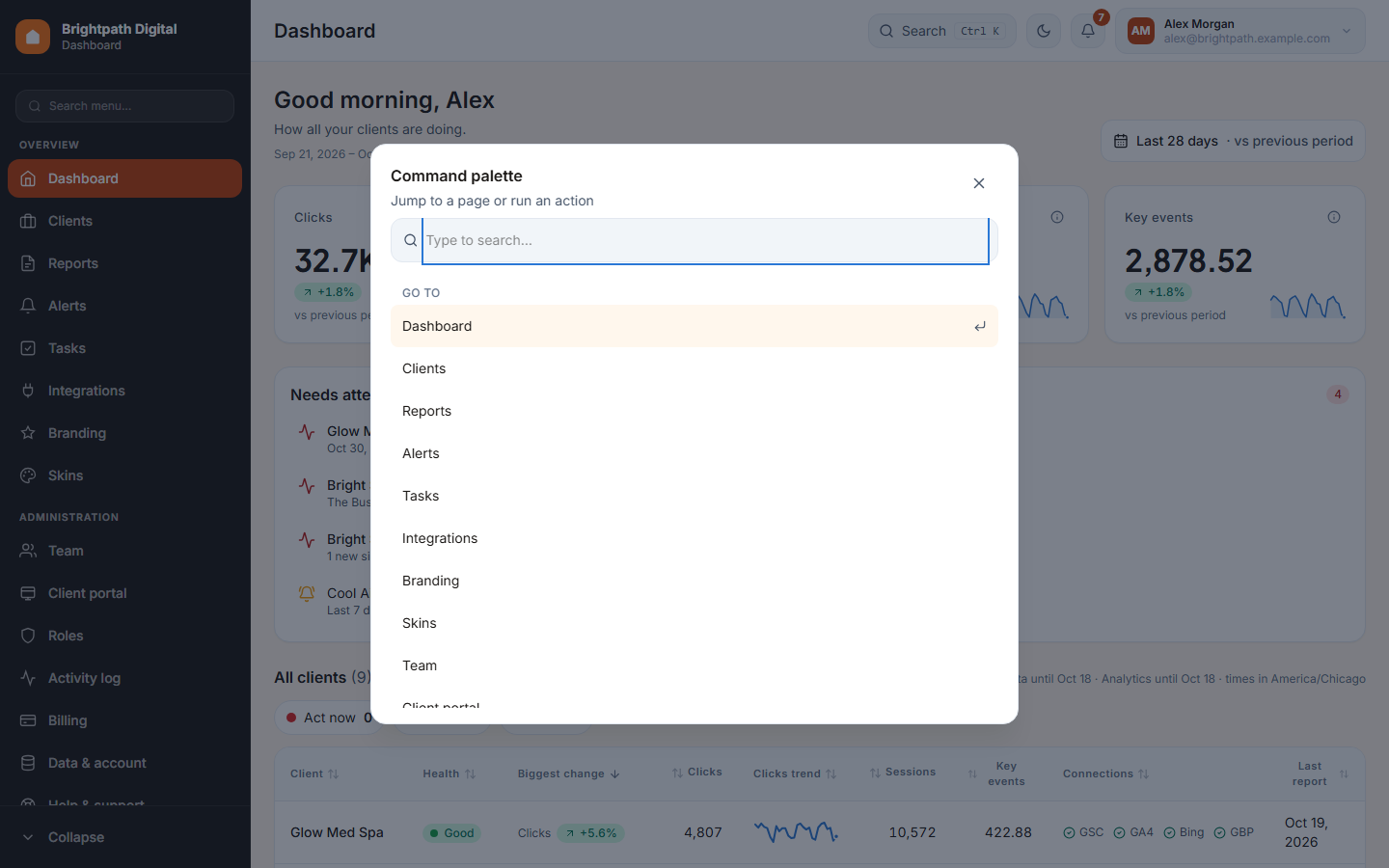The height and width of the screenshot is (868, 1389).
Task: Open Integrations plug icon in sidebar
Action: 28,391
